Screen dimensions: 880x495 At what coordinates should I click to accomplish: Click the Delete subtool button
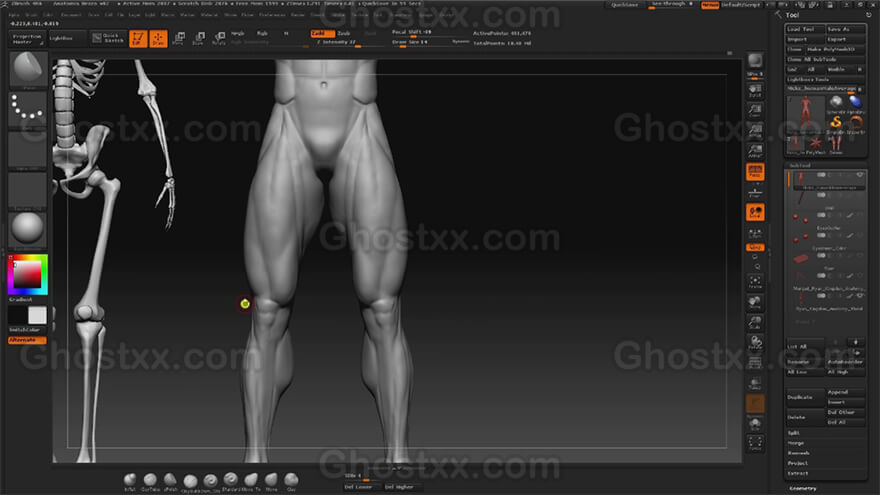tap(805, 418)
